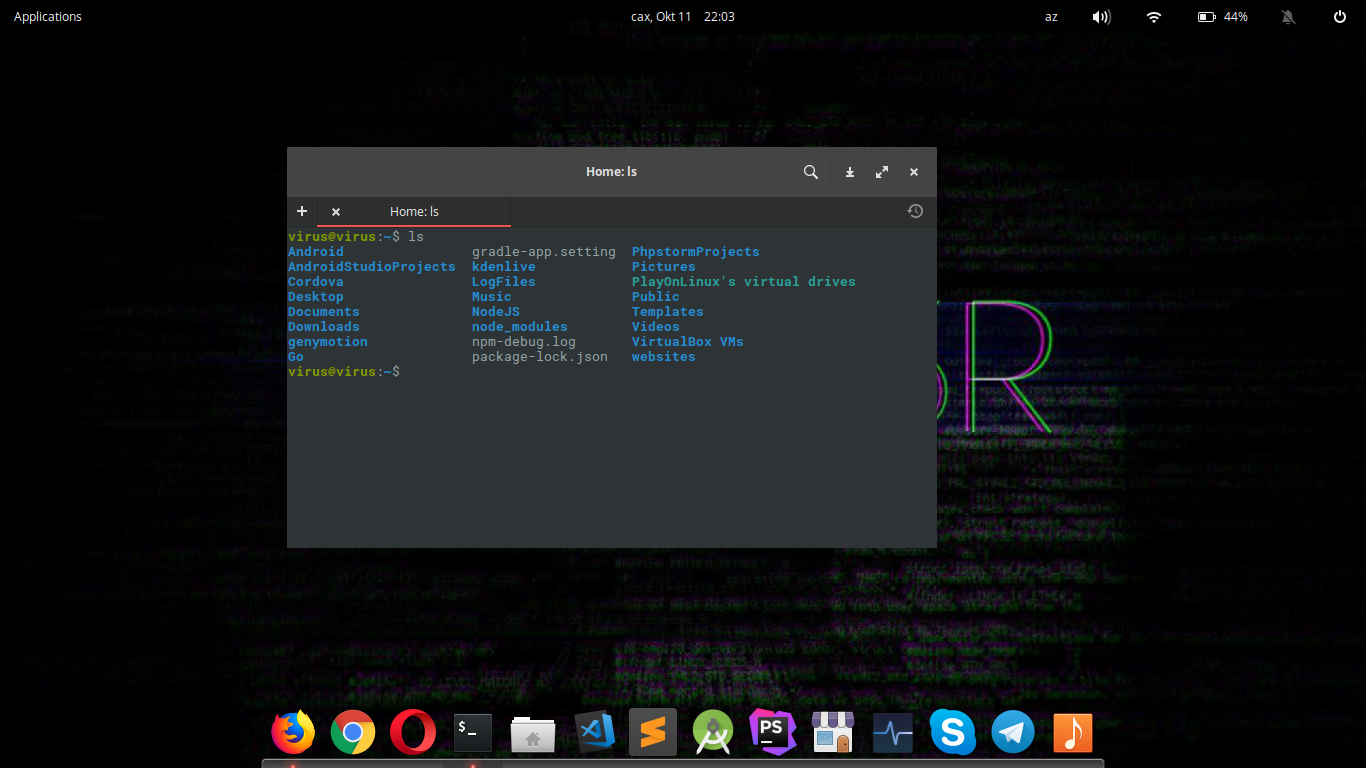Add a new terminal tab

tap(302, 211)
